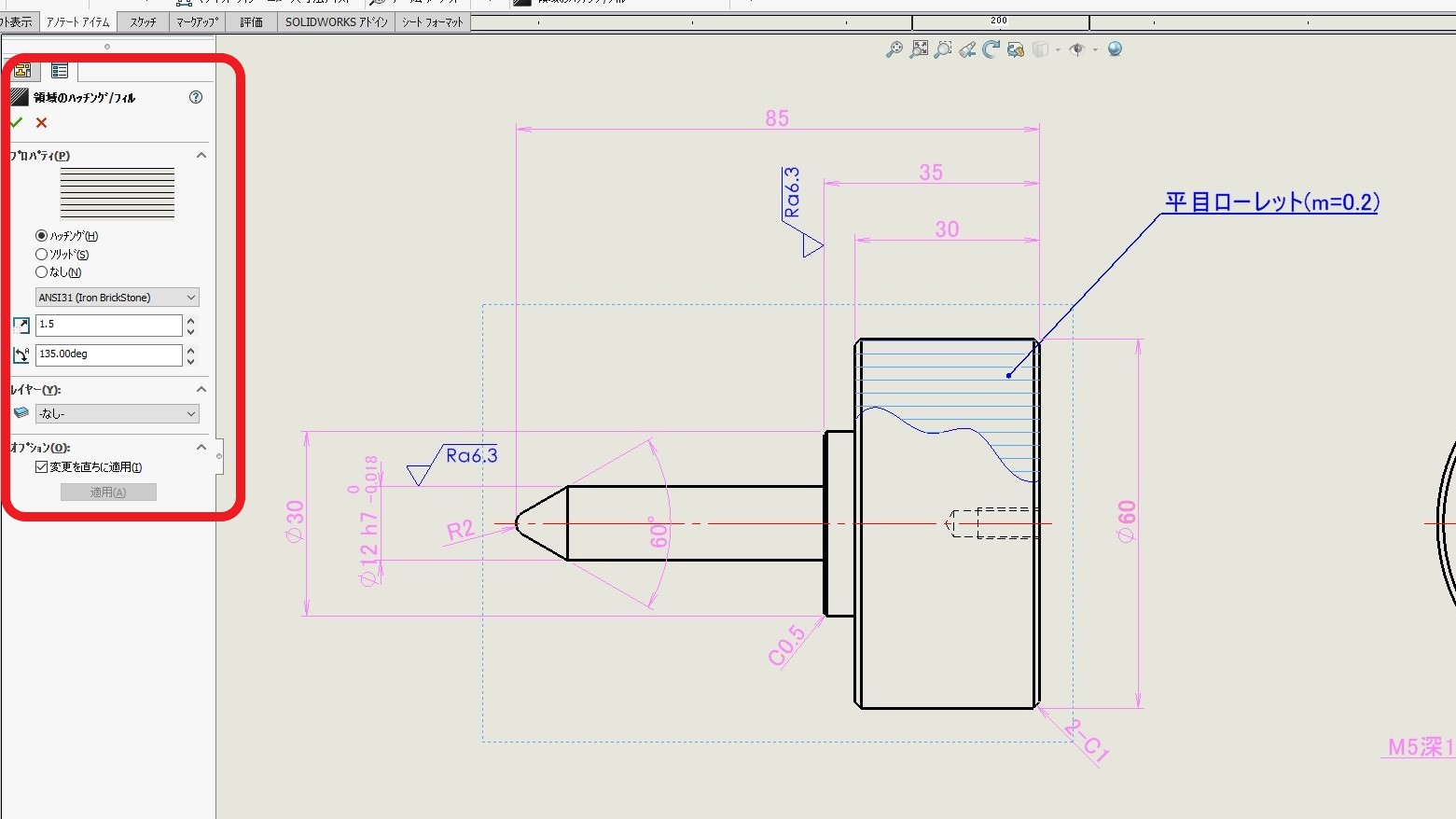This screenshot has height=819, width=1456.
Task: Collapse the プロパティ(P) section
Action: point(201,156)
